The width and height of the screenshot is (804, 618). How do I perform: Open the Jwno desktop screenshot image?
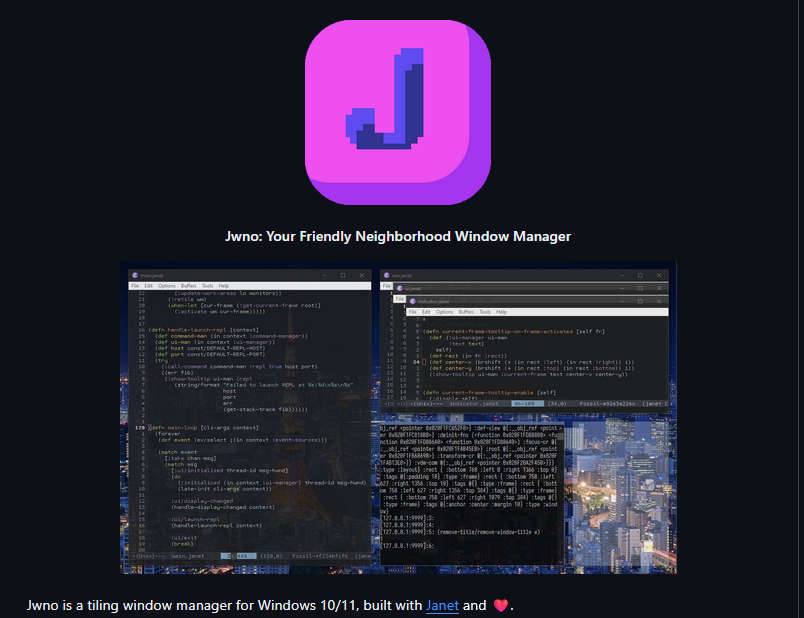[x=398, y=417]
